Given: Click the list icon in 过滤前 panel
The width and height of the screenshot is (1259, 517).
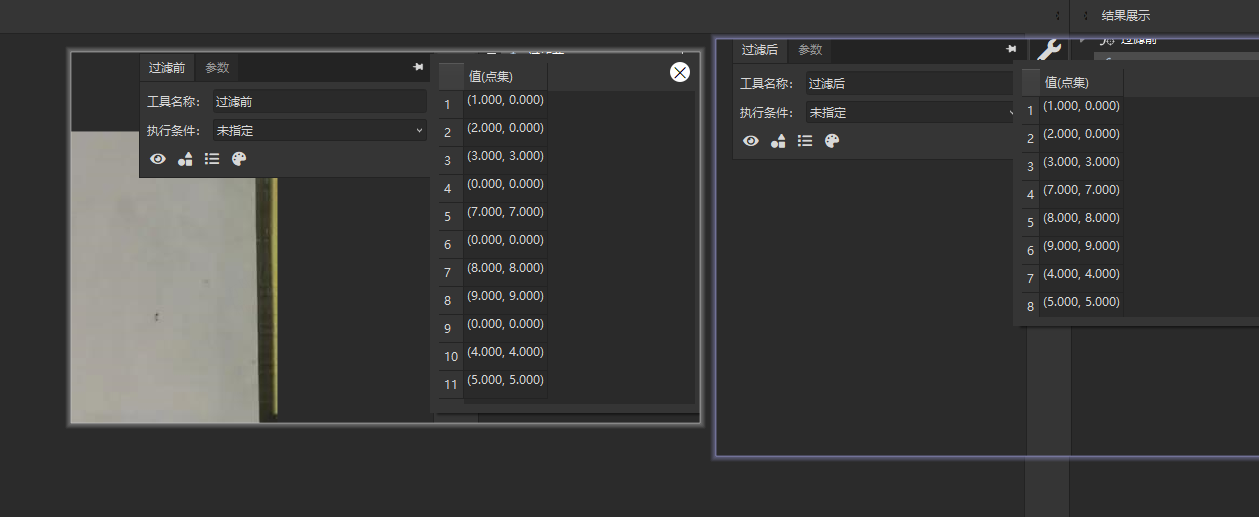Looking at the screenshot, I should click(x=212, y=159).
